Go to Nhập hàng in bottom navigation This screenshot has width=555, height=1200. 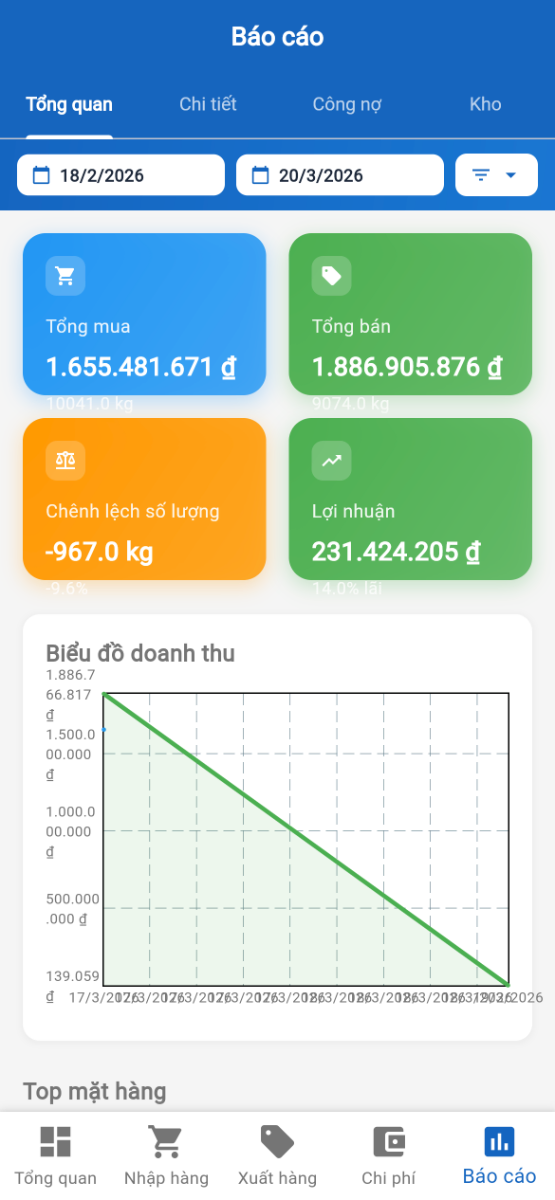(x=166, y=1156)
